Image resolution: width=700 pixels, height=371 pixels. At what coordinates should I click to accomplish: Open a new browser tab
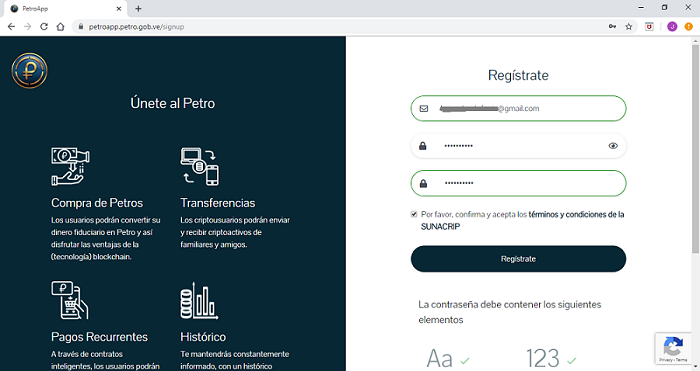pos(138,8)
